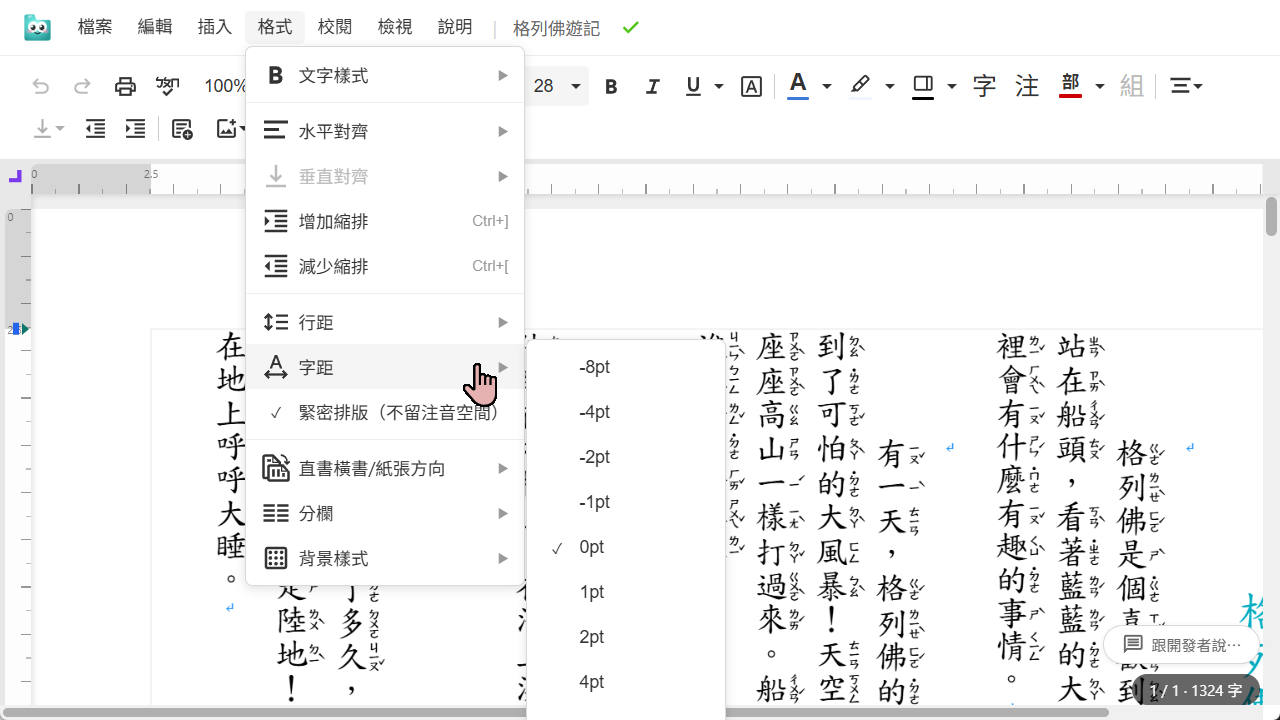
Task: Choose 增加縮排 menu entry
Action: [x=385, y=221]
